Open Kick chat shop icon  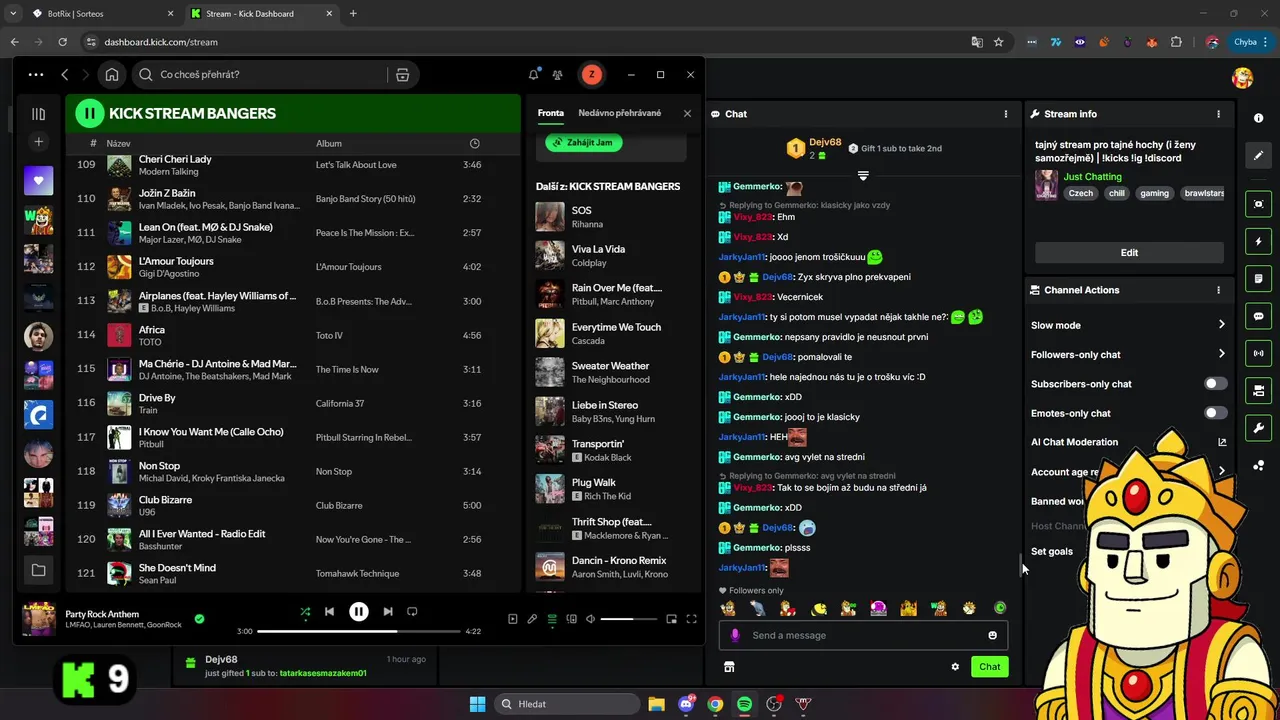click(729, 667)
